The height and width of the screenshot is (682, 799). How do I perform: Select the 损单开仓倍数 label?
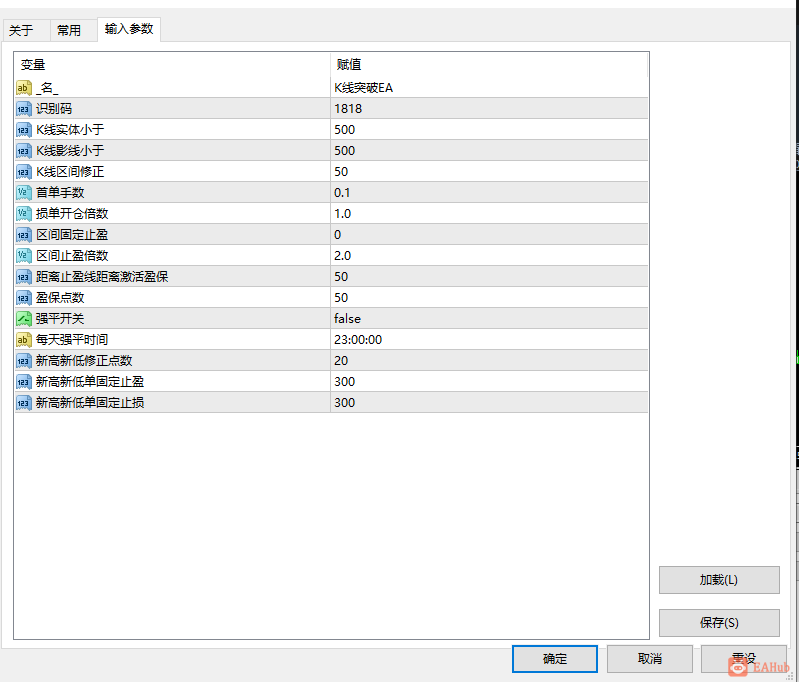[x=72, y=214]
